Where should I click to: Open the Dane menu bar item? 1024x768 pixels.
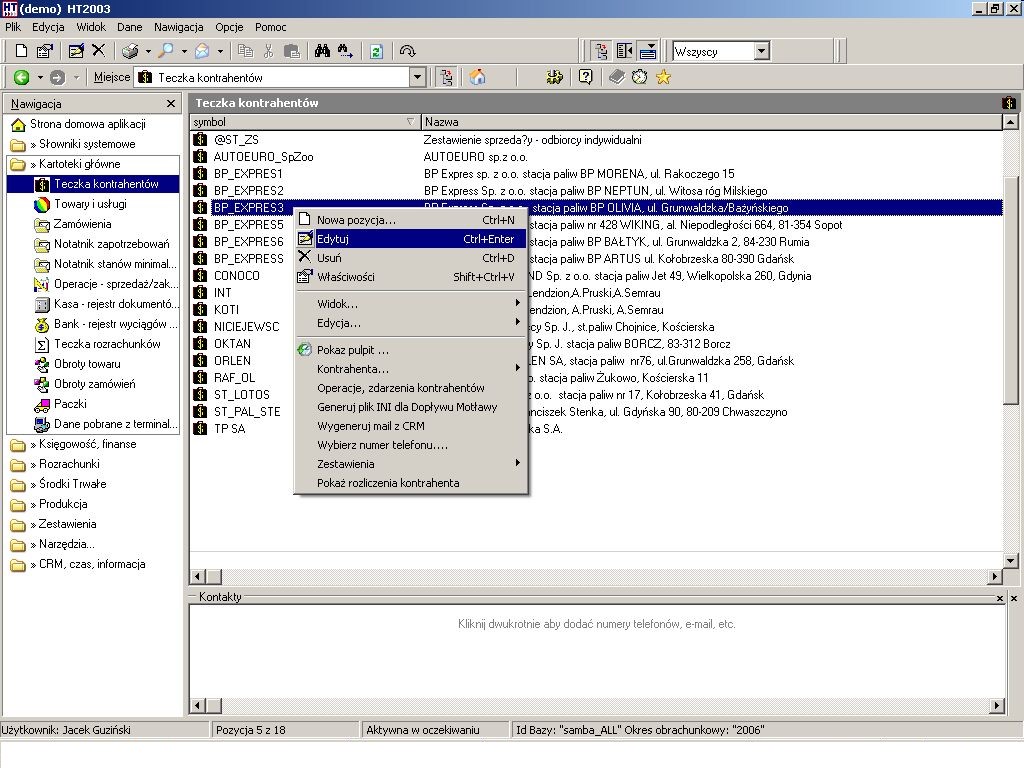click(x=129, y=27)
